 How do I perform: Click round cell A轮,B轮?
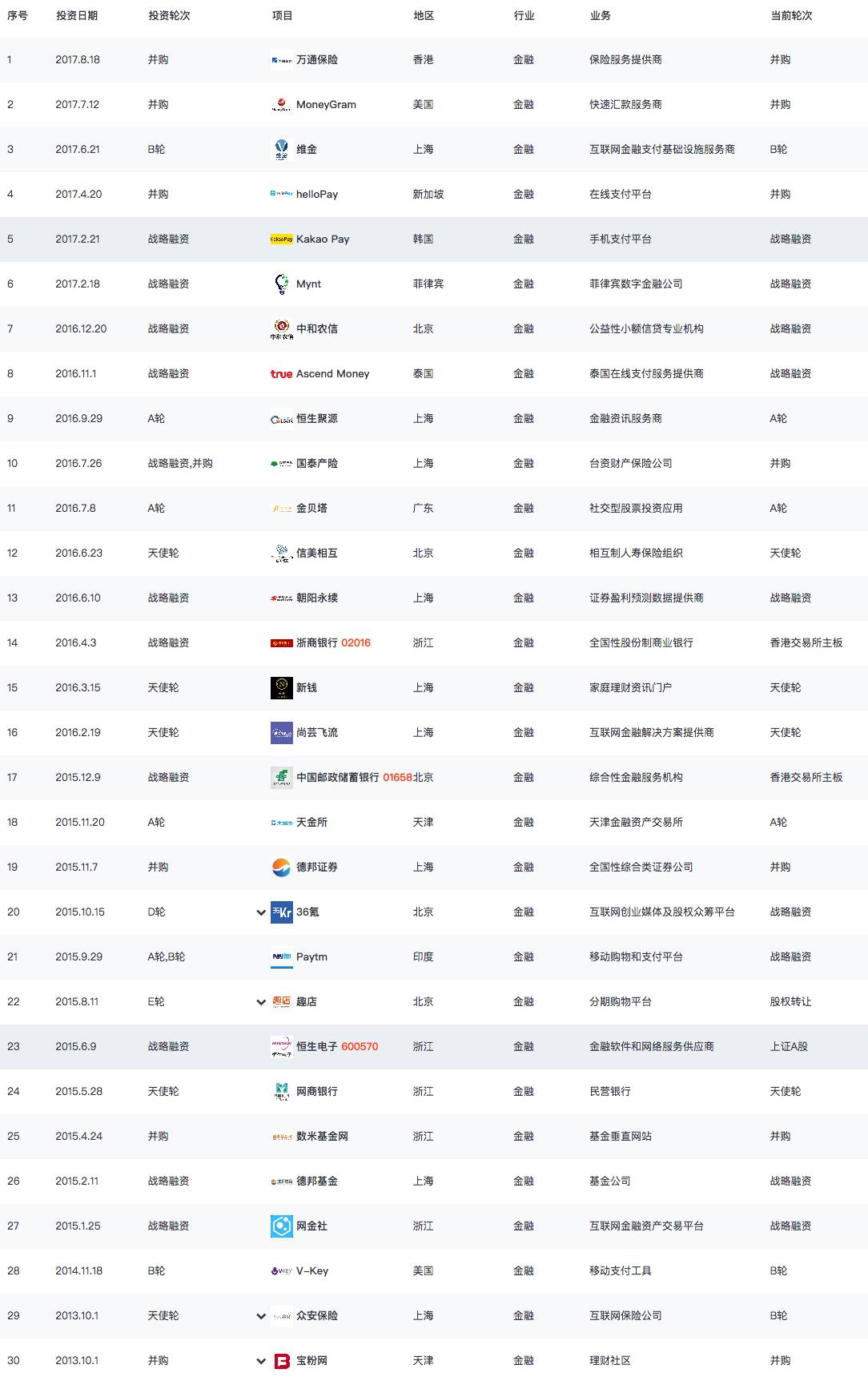(x=167, y=957)
